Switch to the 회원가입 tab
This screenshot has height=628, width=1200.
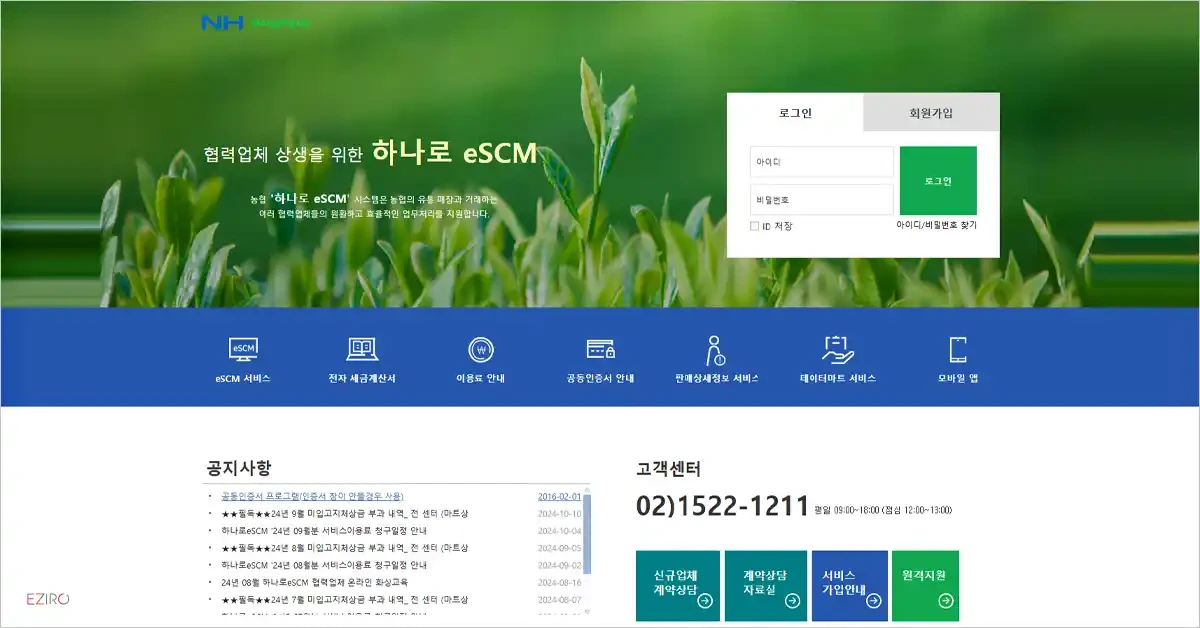coord(931,112)
